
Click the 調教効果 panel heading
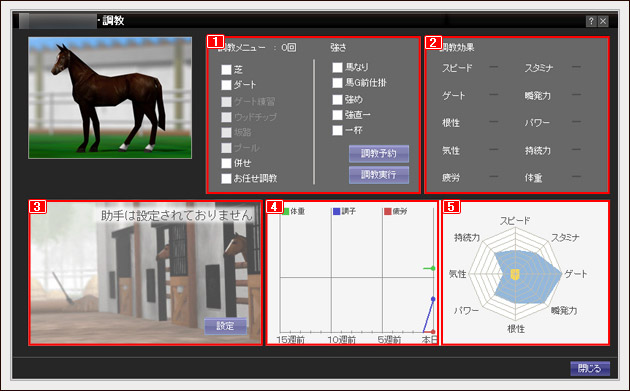[457, 47]
